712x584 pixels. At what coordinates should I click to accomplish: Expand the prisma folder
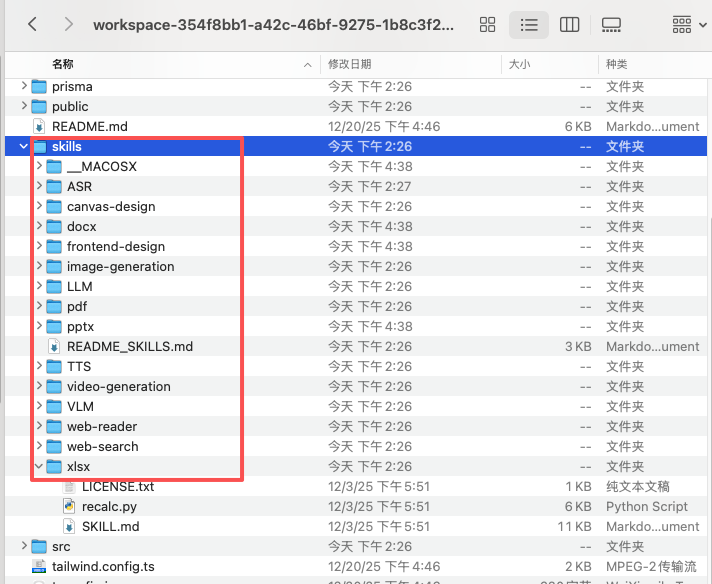(x=24, y=86)
